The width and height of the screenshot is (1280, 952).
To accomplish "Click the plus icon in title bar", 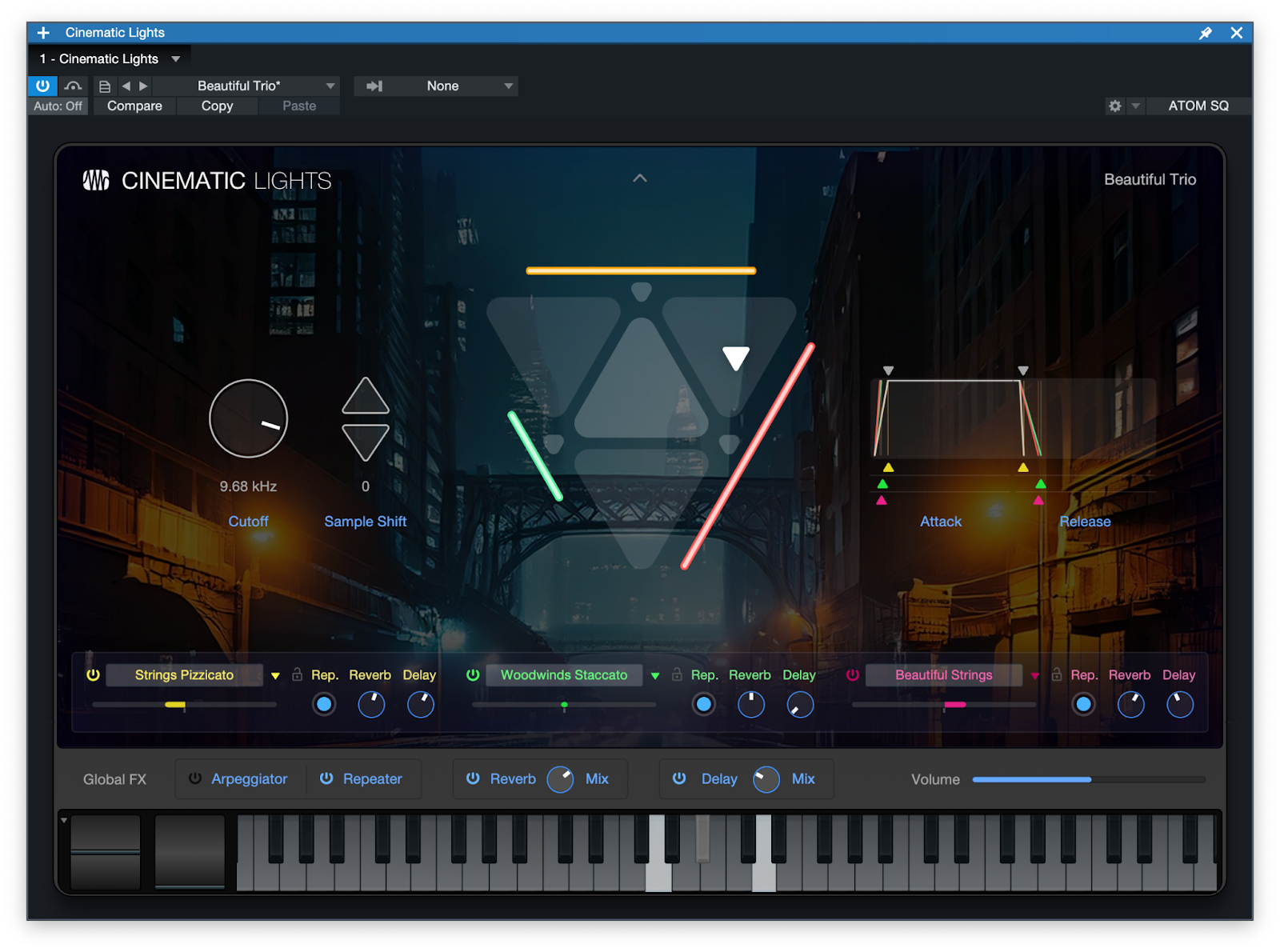I will tap(43, 33).
